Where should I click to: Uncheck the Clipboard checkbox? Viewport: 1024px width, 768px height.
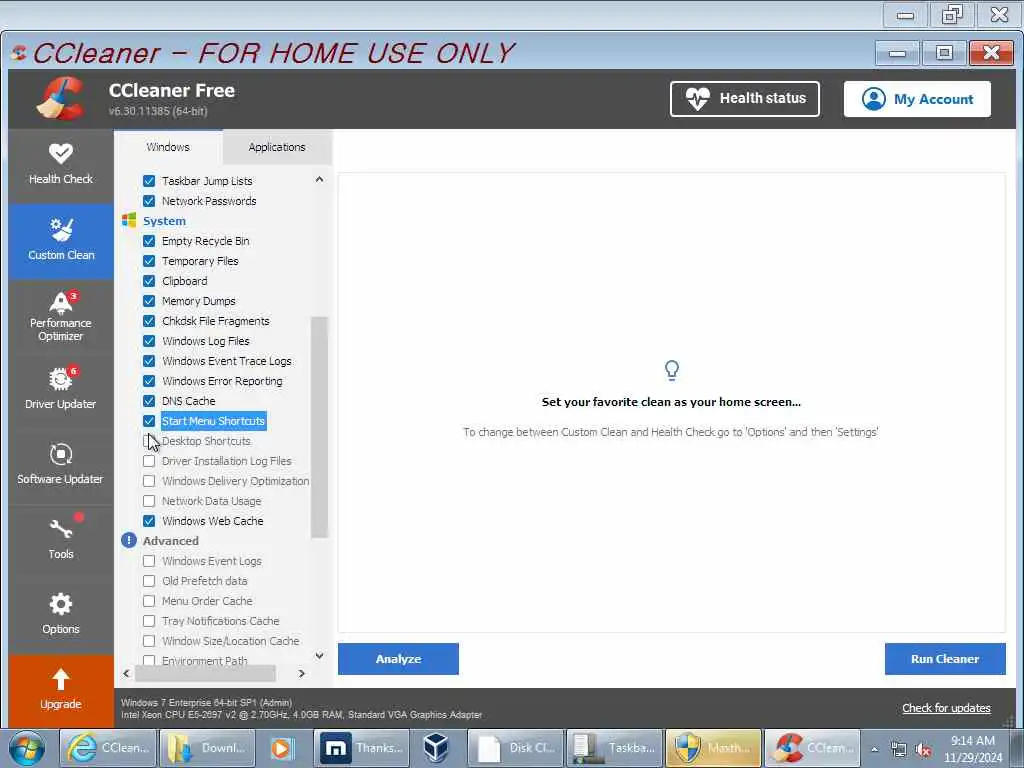(x=149, y=281)
